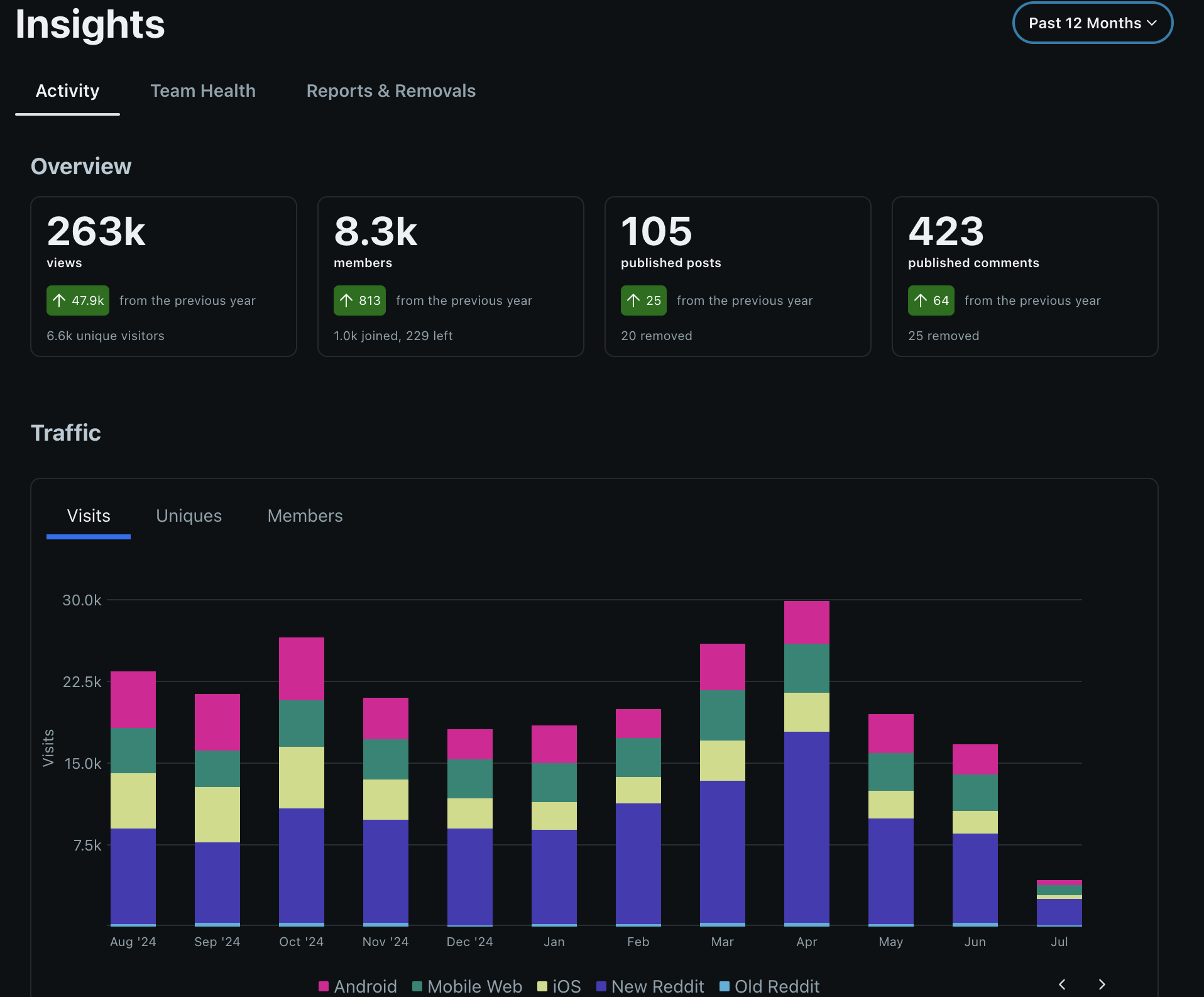Image resolution: width=1204 pixels, height=997 pixels.
Task: Click the previous chart page arrow
Action: [x=1062, y=984]
